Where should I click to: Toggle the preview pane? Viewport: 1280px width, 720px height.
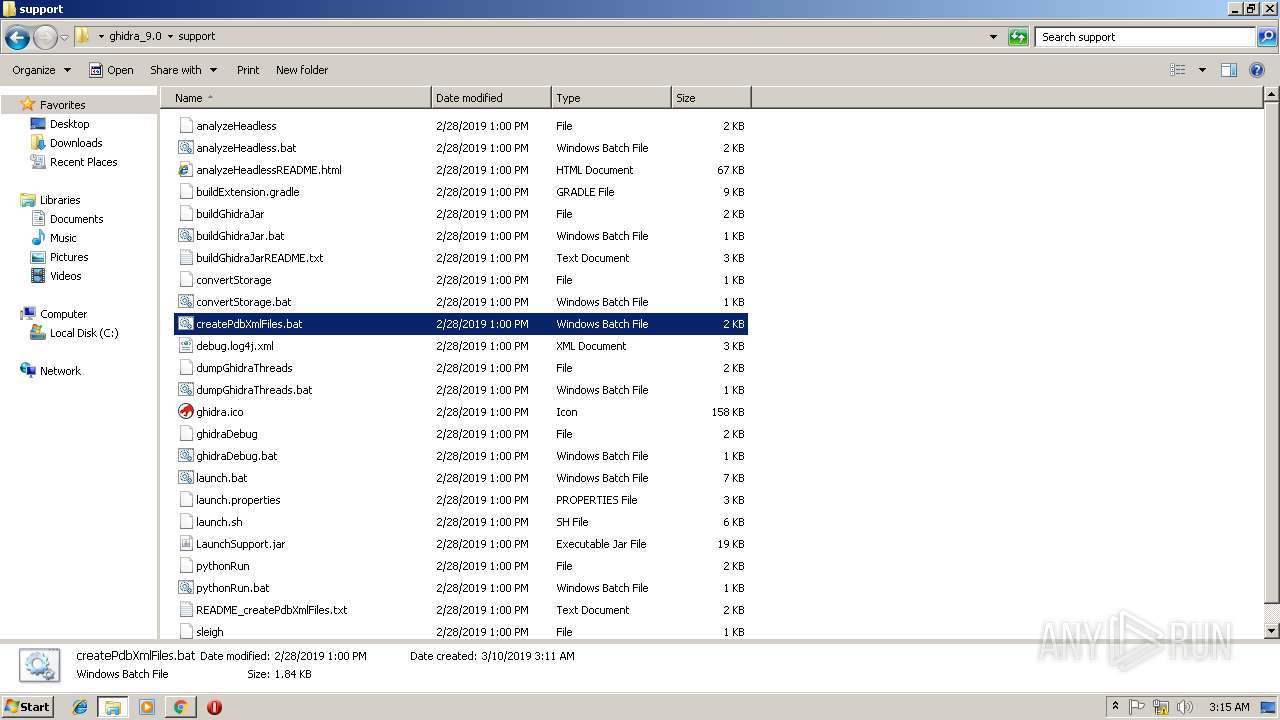click(1229, 70)
